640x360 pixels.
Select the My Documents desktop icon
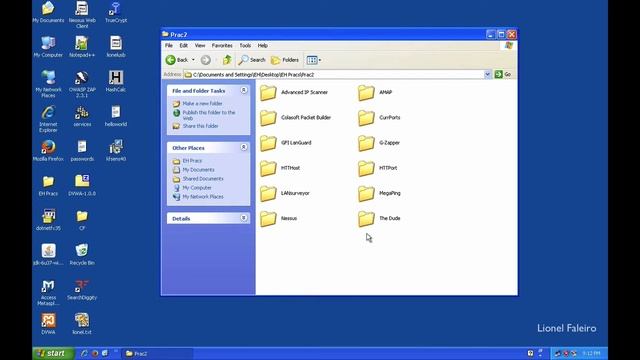coord(48,12)
